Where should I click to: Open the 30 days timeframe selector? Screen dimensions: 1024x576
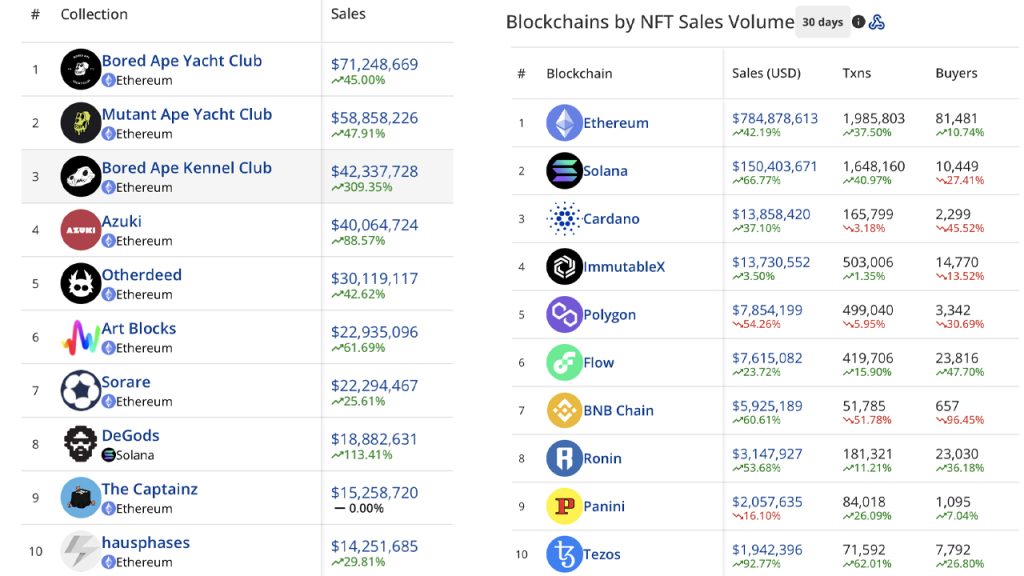pyautogui.click(x=822, y=20)
